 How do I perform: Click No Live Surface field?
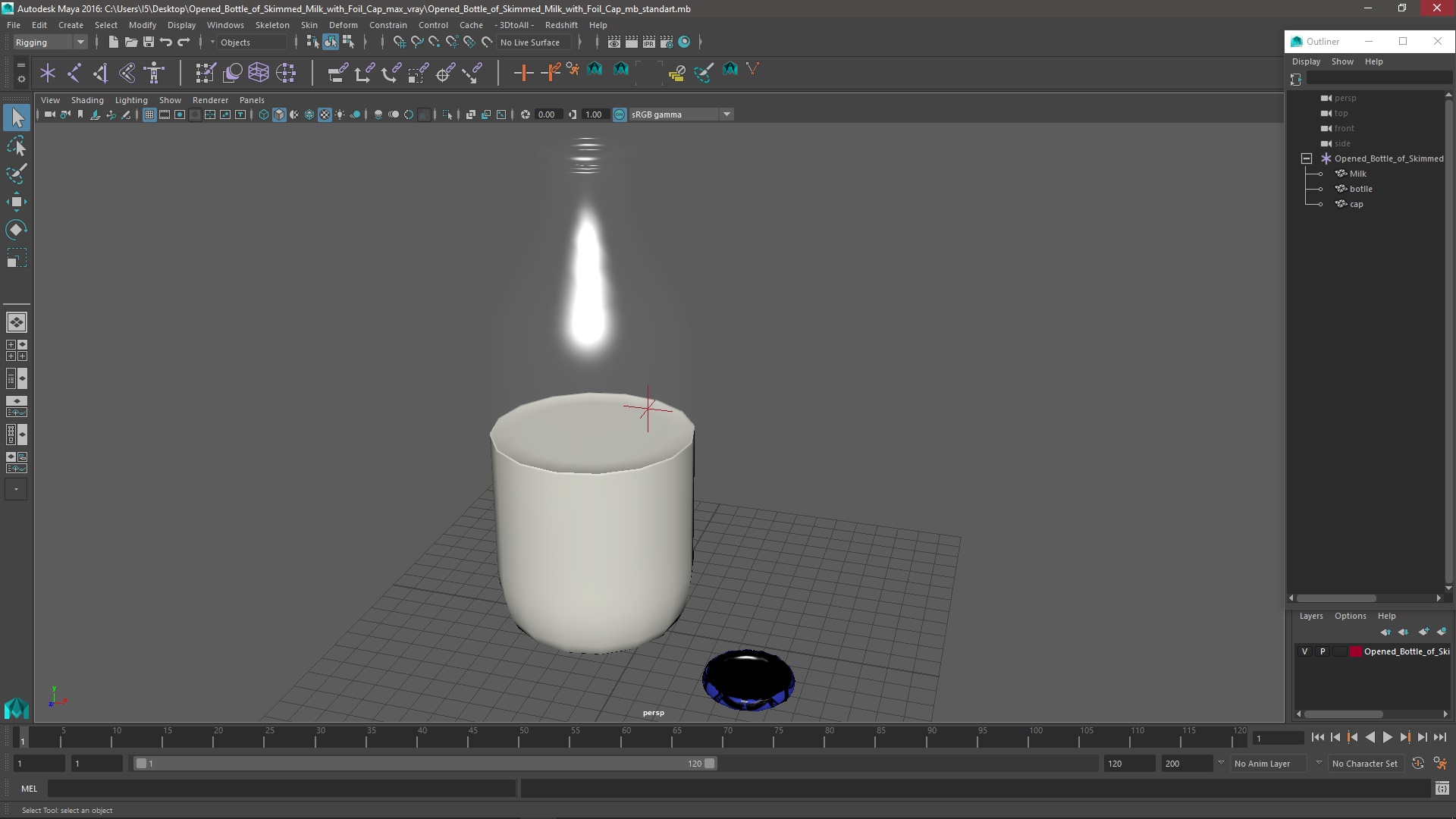(x=535, y=42)
